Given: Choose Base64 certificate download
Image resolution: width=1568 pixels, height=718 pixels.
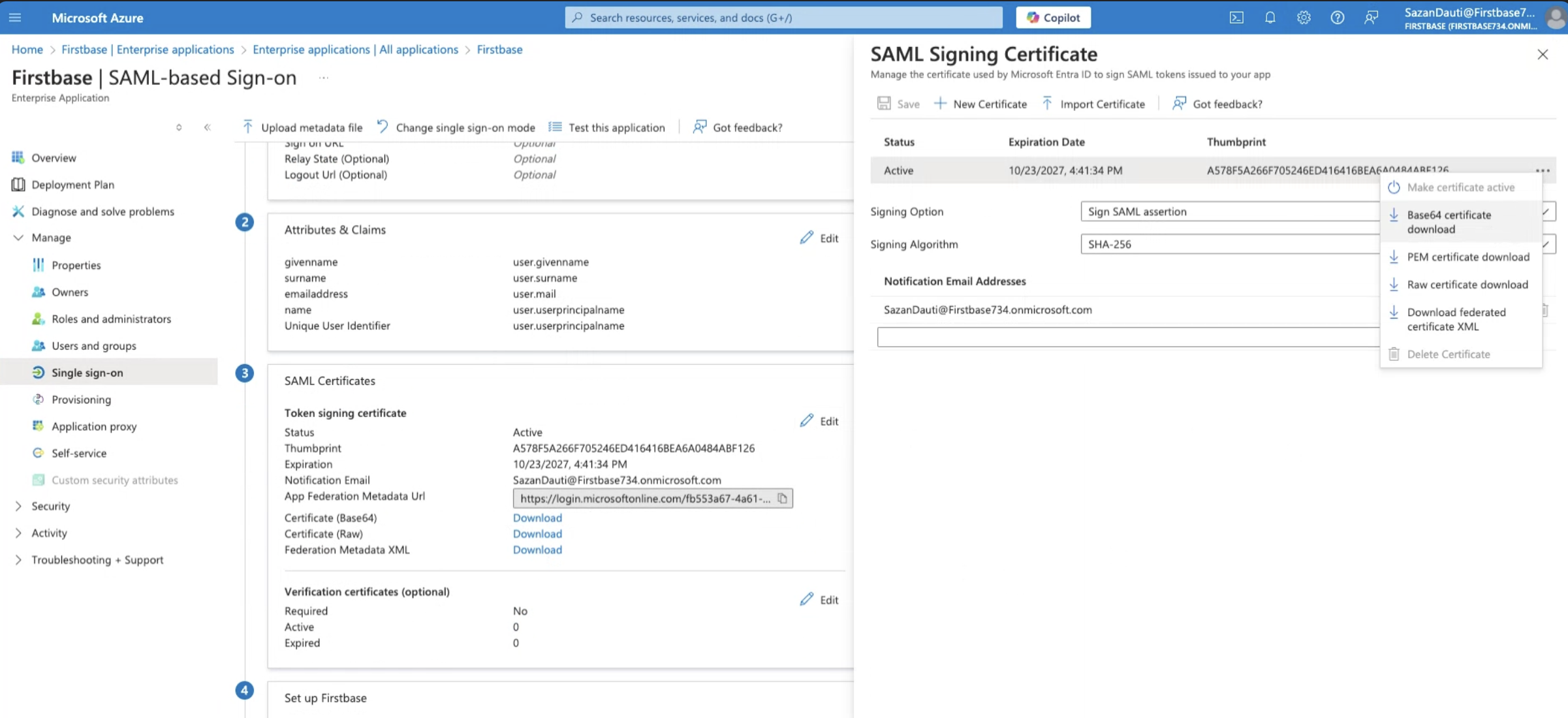Looking at the screenshot, I should point(1461,222).
